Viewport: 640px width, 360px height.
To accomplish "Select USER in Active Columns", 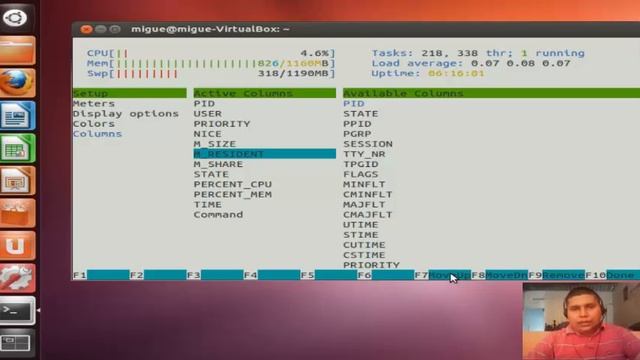I will pyautogui.click(x=208, y=114).
